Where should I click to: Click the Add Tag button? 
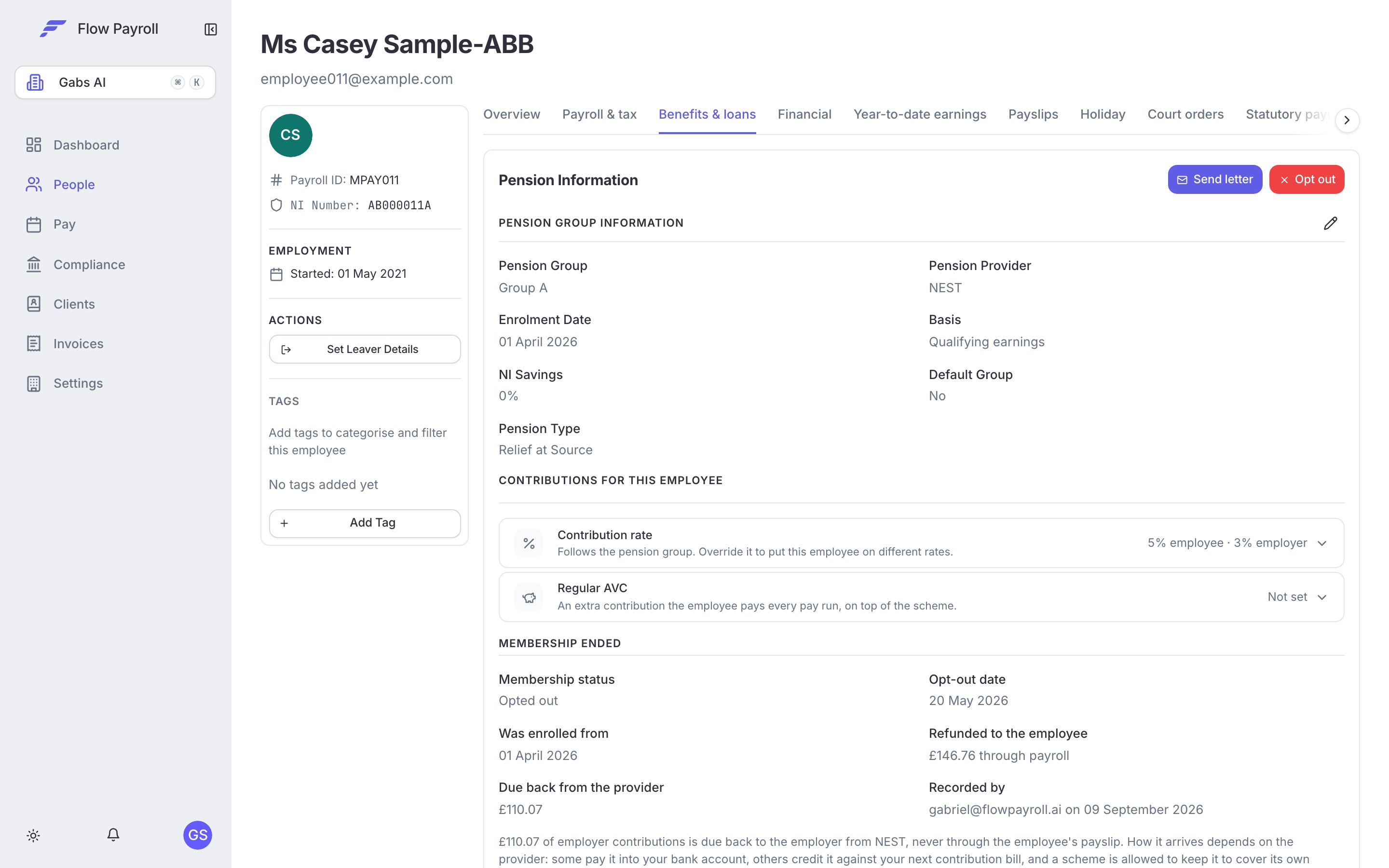pyautogui.click(x=365, y=523)
